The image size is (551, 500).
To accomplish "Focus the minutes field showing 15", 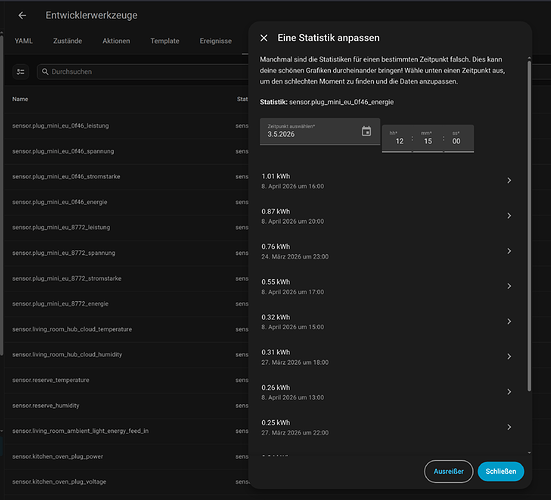I will [x=428, y=139].
